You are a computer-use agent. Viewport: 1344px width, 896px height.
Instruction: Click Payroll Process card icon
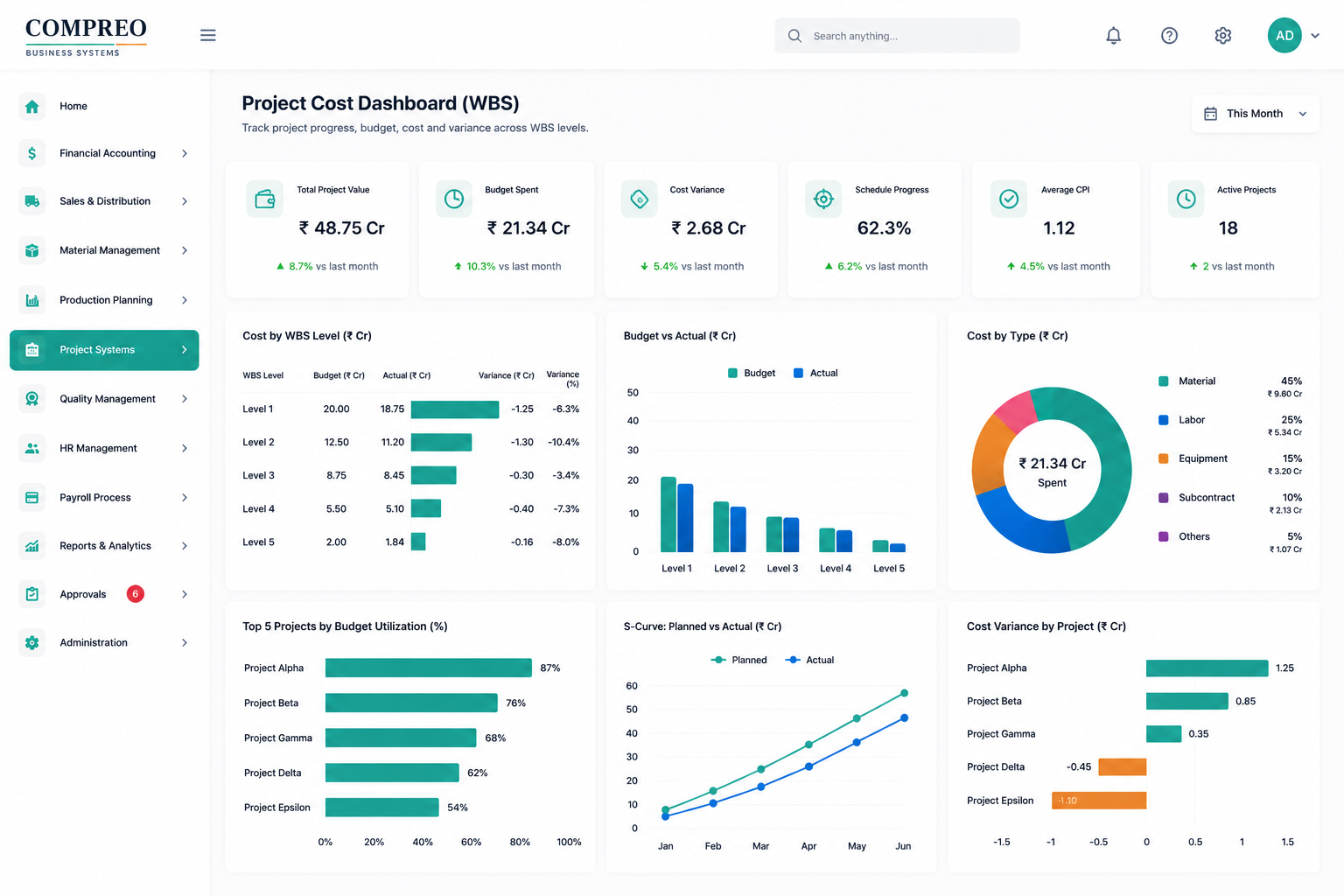[x=32, y=497]
